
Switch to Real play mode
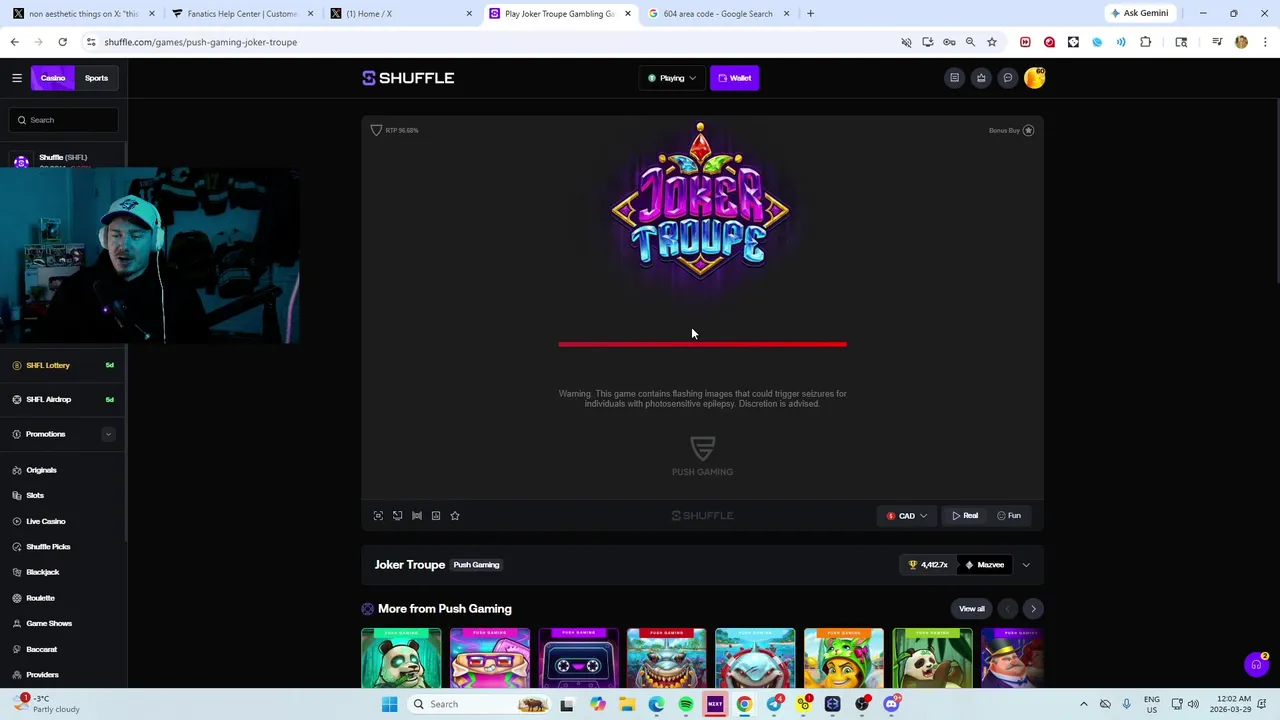pos(965,516)
